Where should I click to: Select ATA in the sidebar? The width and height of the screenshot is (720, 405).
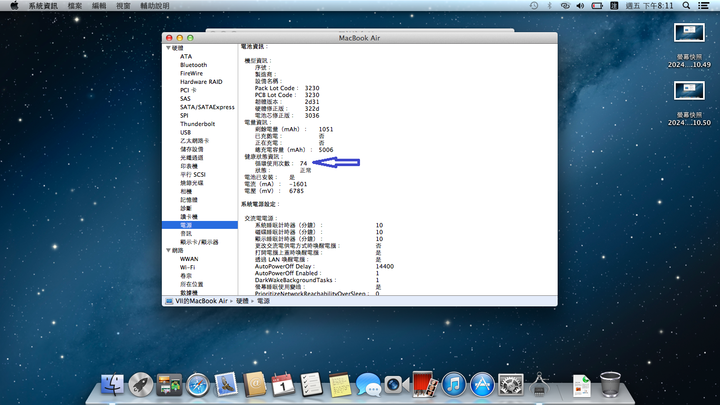point(186,56)
